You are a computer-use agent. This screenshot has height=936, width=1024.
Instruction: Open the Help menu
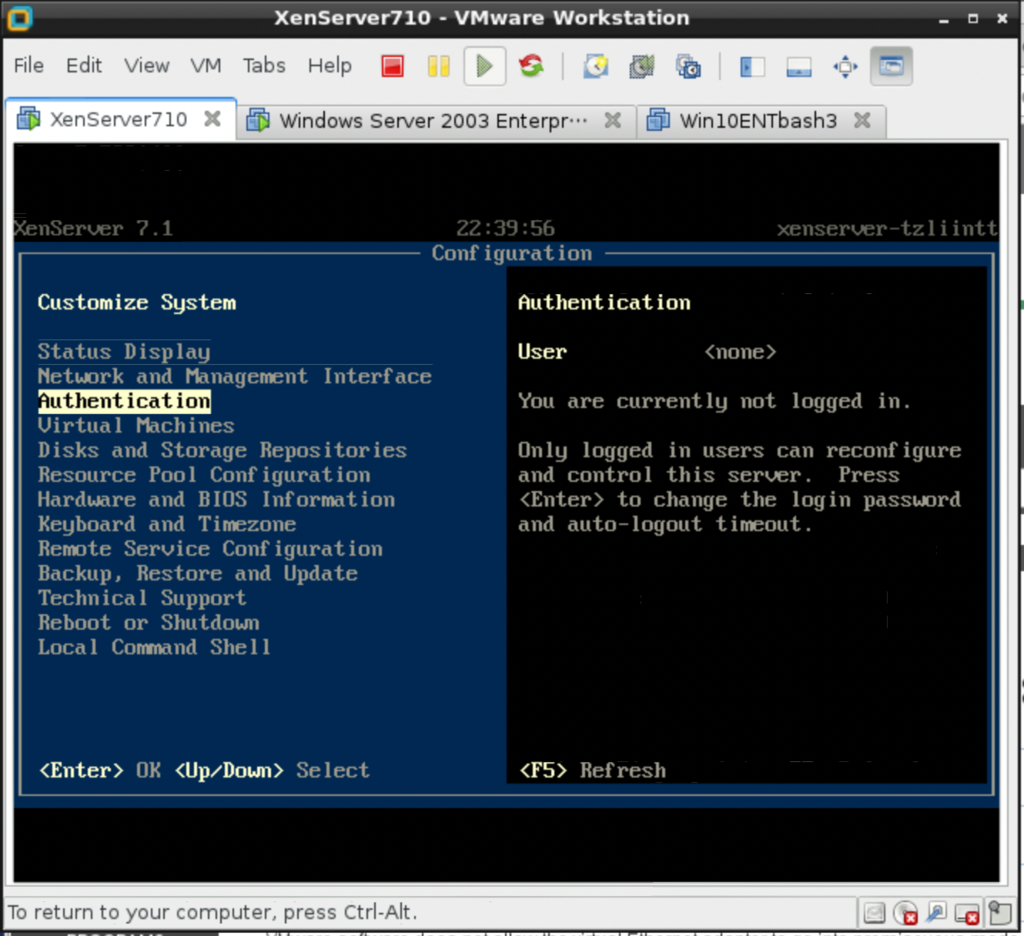pyautogui.click(x=330, y=65)
